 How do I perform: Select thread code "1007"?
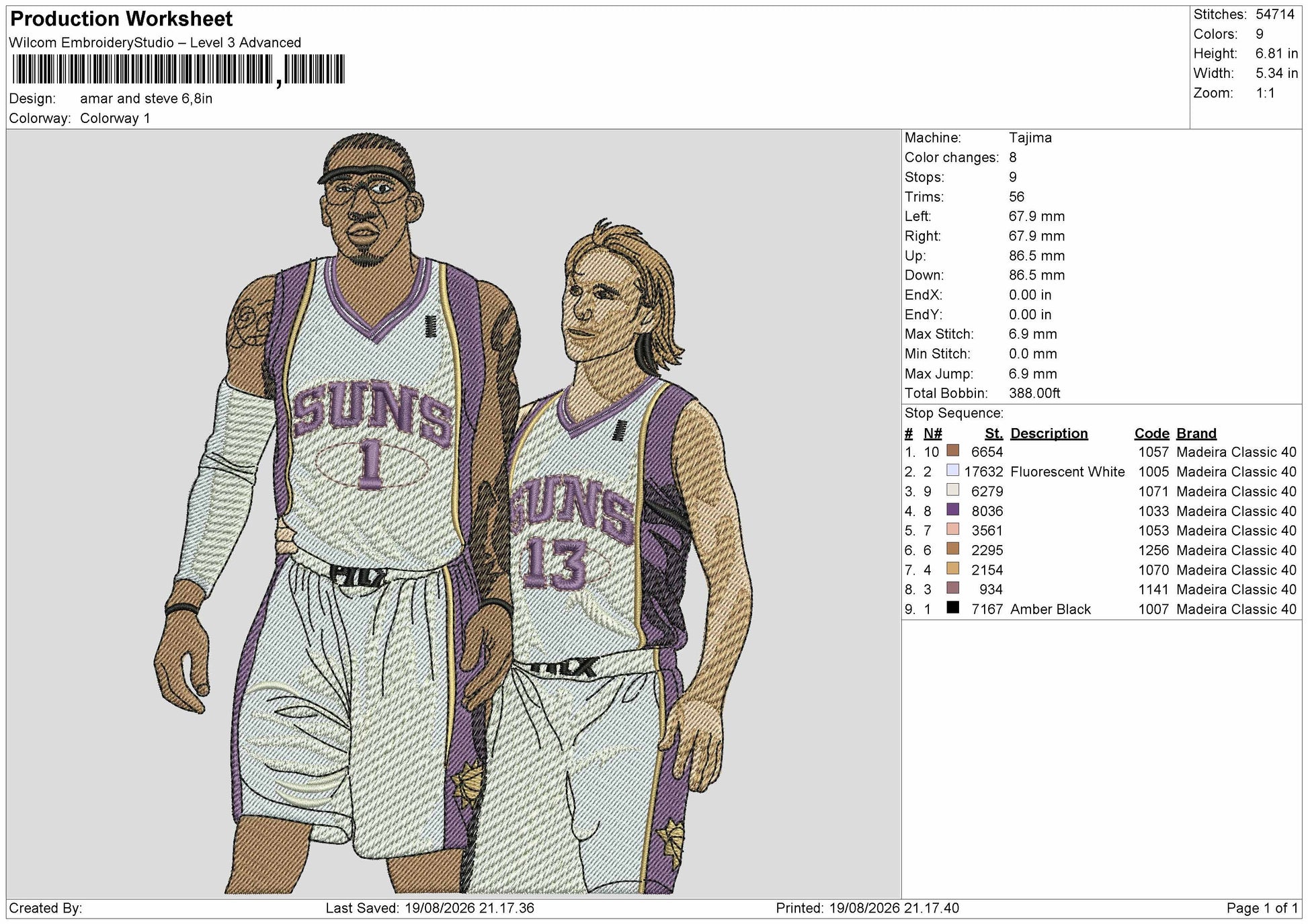[x=1153, y=610]
